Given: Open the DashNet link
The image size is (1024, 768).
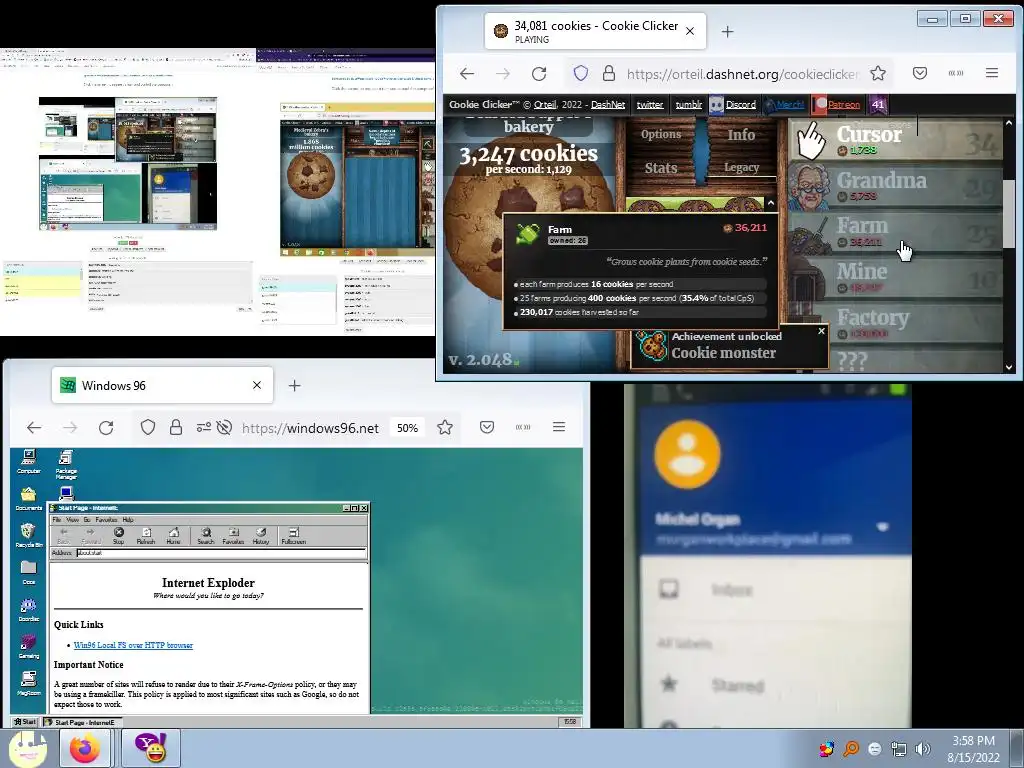Looking at the screenshot, I should tap(608, 104).
